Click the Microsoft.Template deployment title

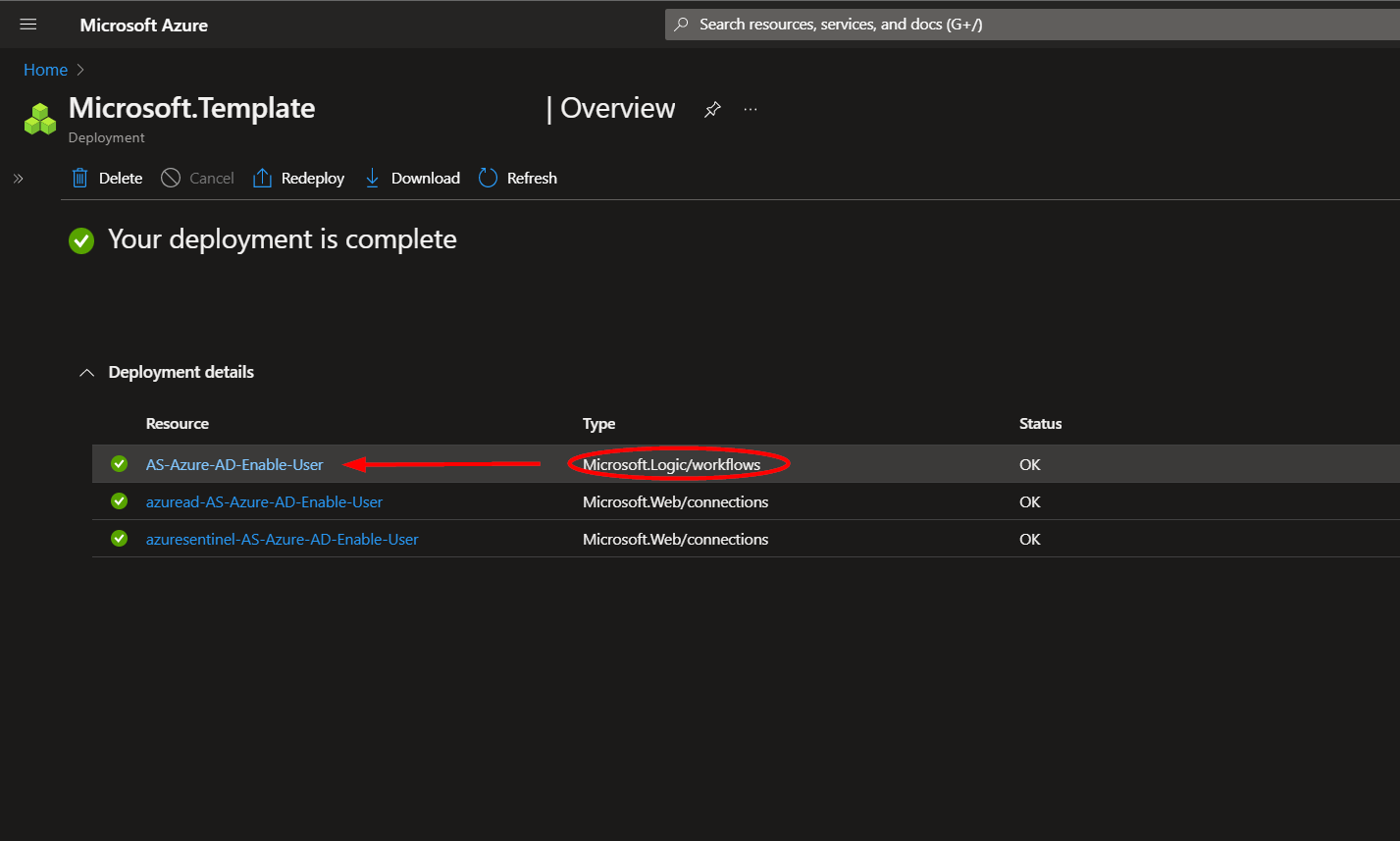pyautogui.click(x=192, y=108)
